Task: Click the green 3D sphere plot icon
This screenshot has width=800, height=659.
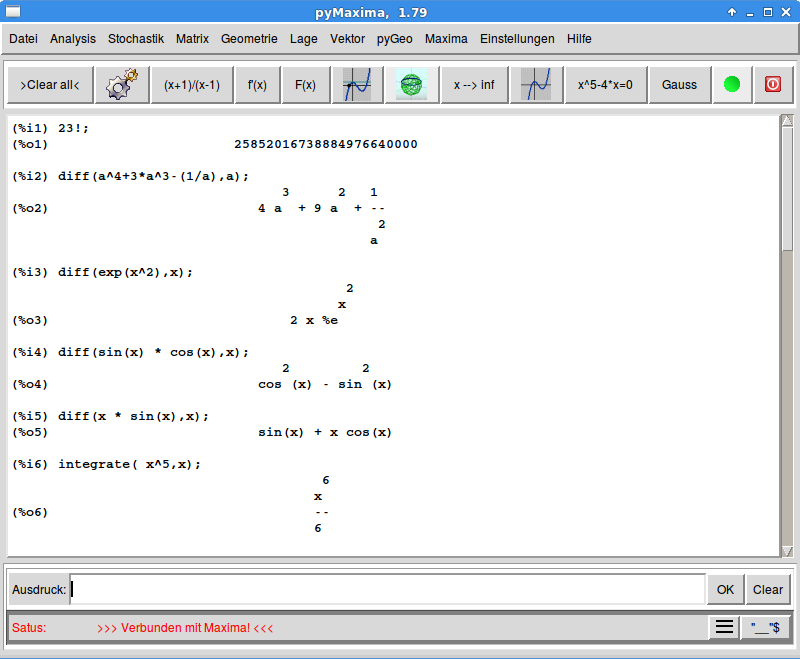Action: 411,85
